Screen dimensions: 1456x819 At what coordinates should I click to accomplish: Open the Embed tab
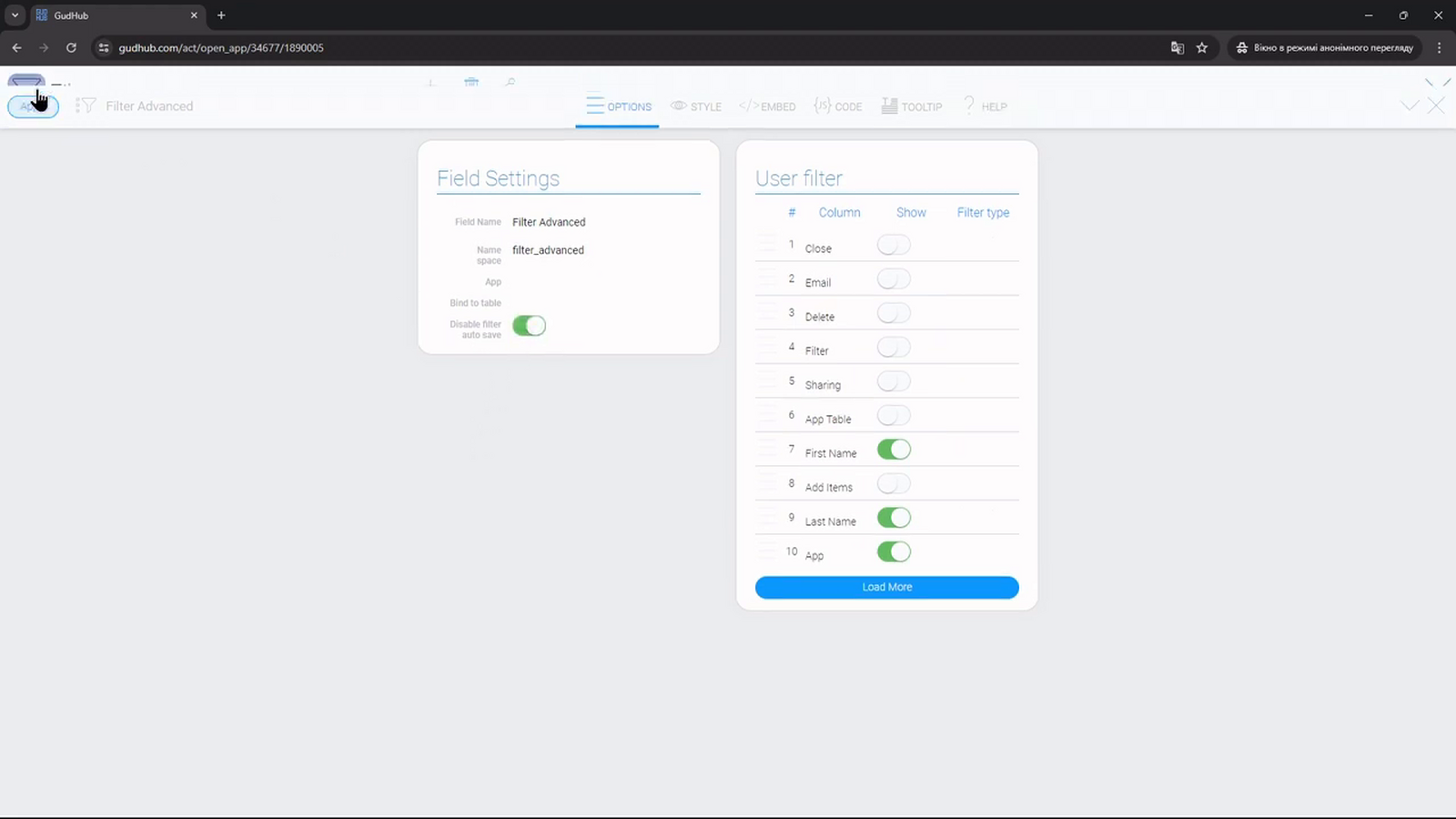[x=767, y=106]
